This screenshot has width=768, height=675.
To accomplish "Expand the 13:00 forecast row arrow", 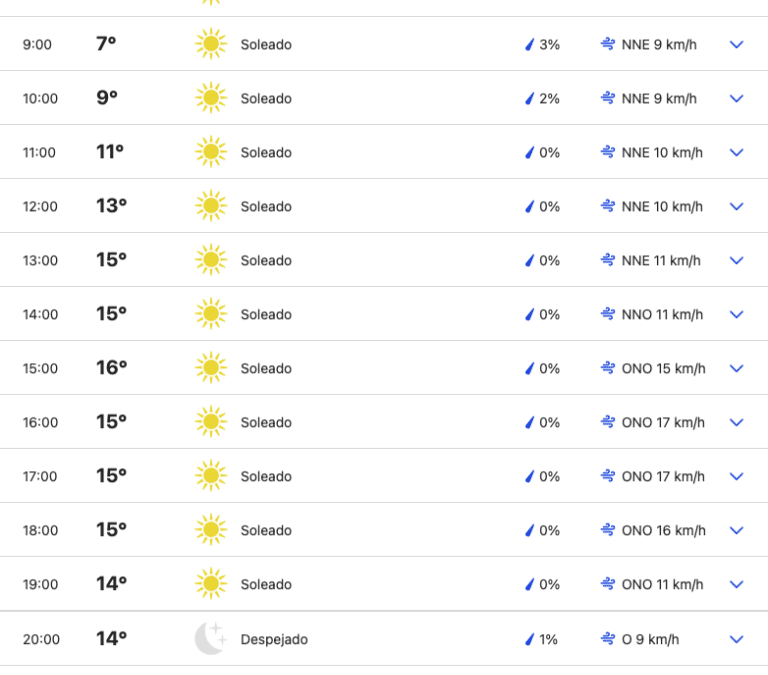I will [737, 260].
